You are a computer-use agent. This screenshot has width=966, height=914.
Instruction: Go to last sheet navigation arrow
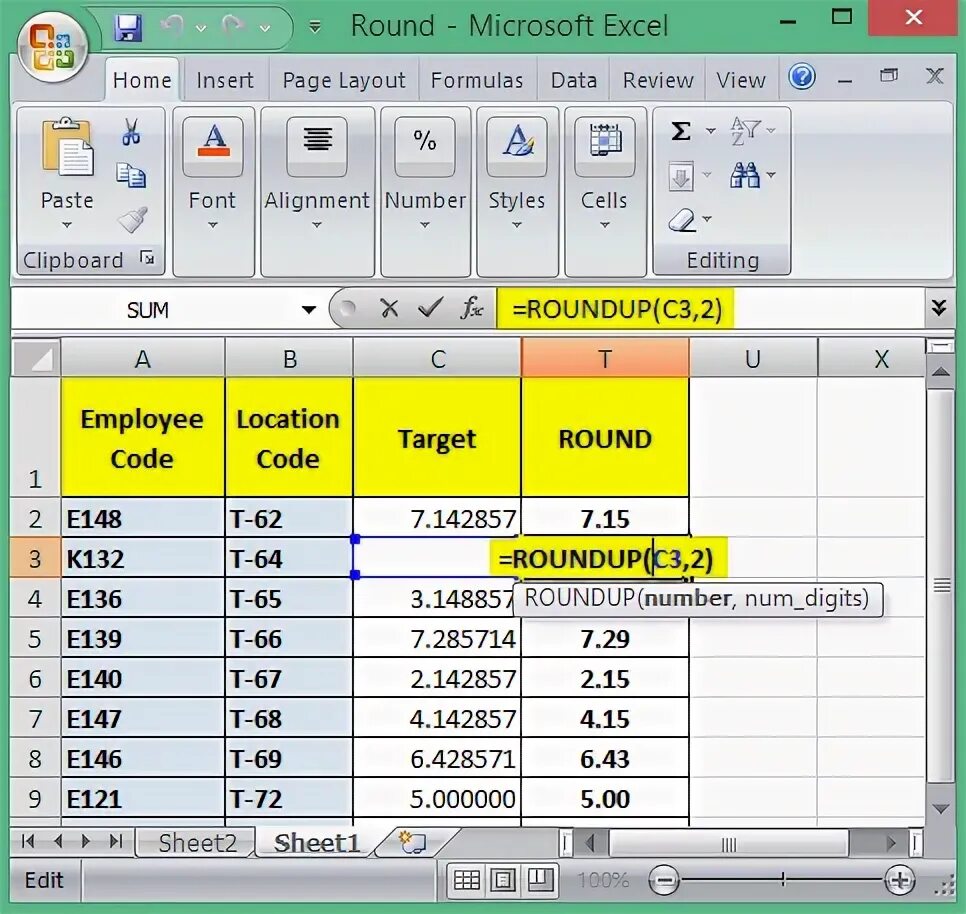tap(116, 841)
